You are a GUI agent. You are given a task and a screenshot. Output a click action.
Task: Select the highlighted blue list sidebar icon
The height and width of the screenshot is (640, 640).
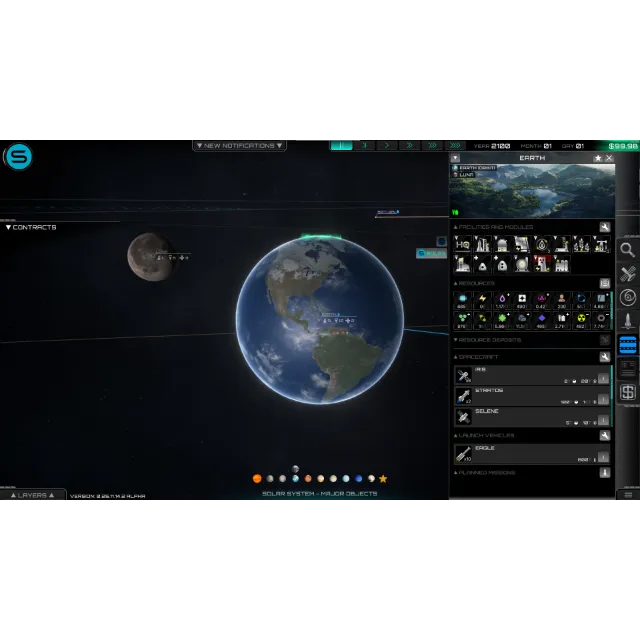(627, 344)
